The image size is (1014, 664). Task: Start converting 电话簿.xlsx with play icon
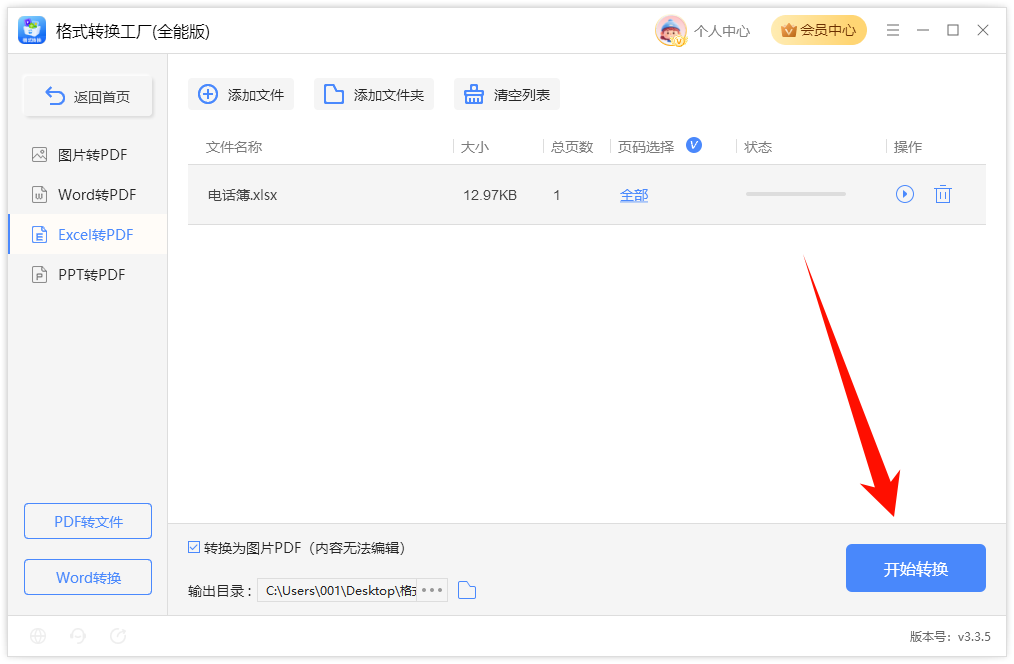(905, 194)
